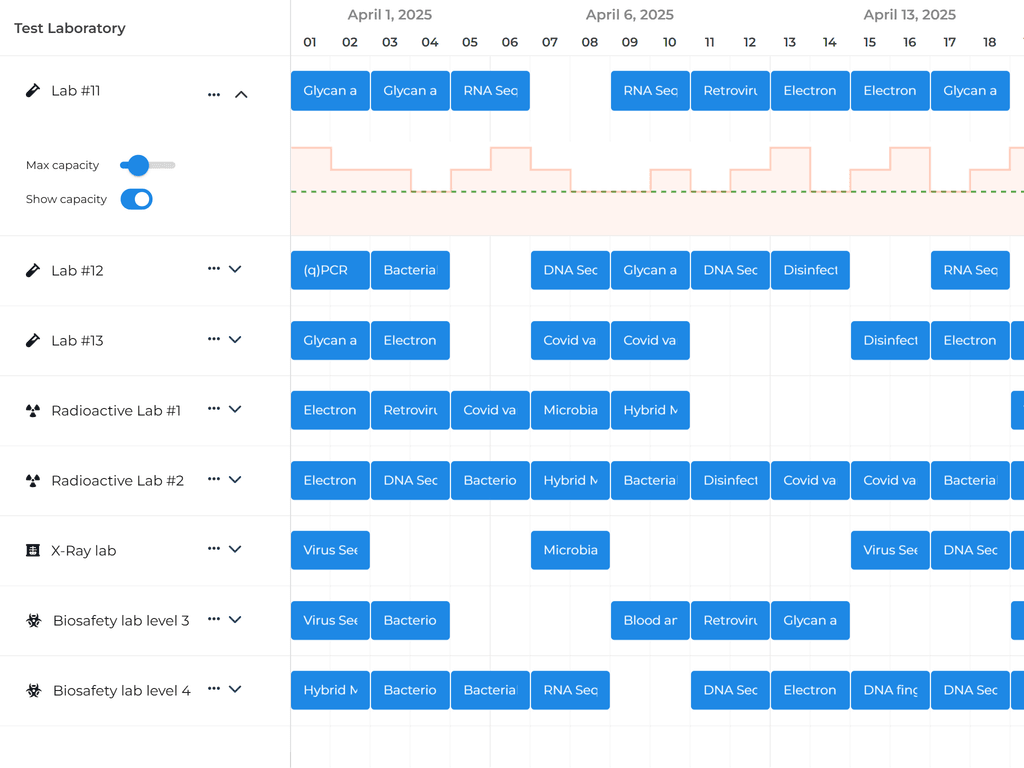1024x768 pixels.
Task: Click the Blood analysis task in Biosafety lab level 3
Action: tap(650, 620)
